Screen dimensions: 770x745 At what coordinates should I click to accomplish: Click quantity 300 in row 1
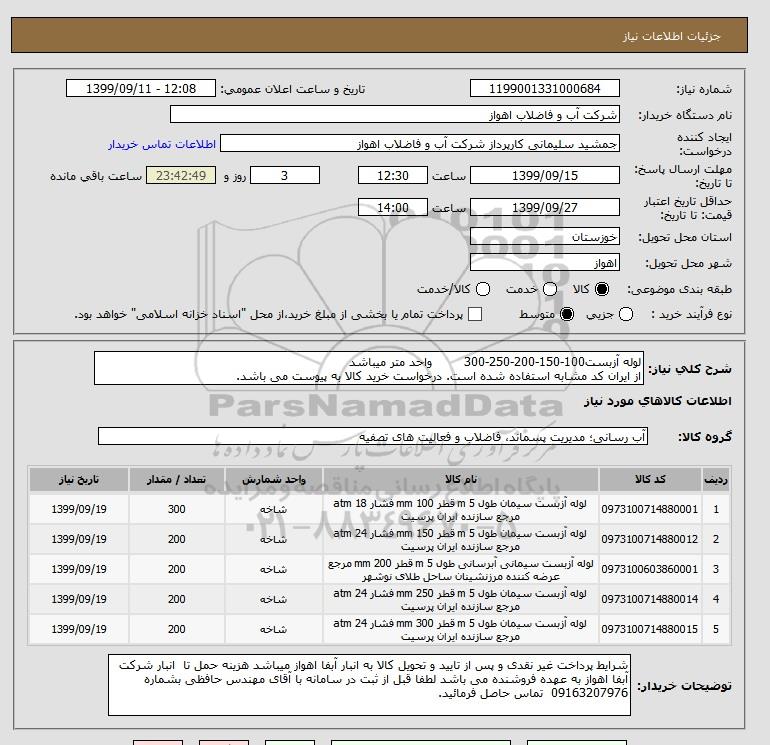click(x=177, y=509)
